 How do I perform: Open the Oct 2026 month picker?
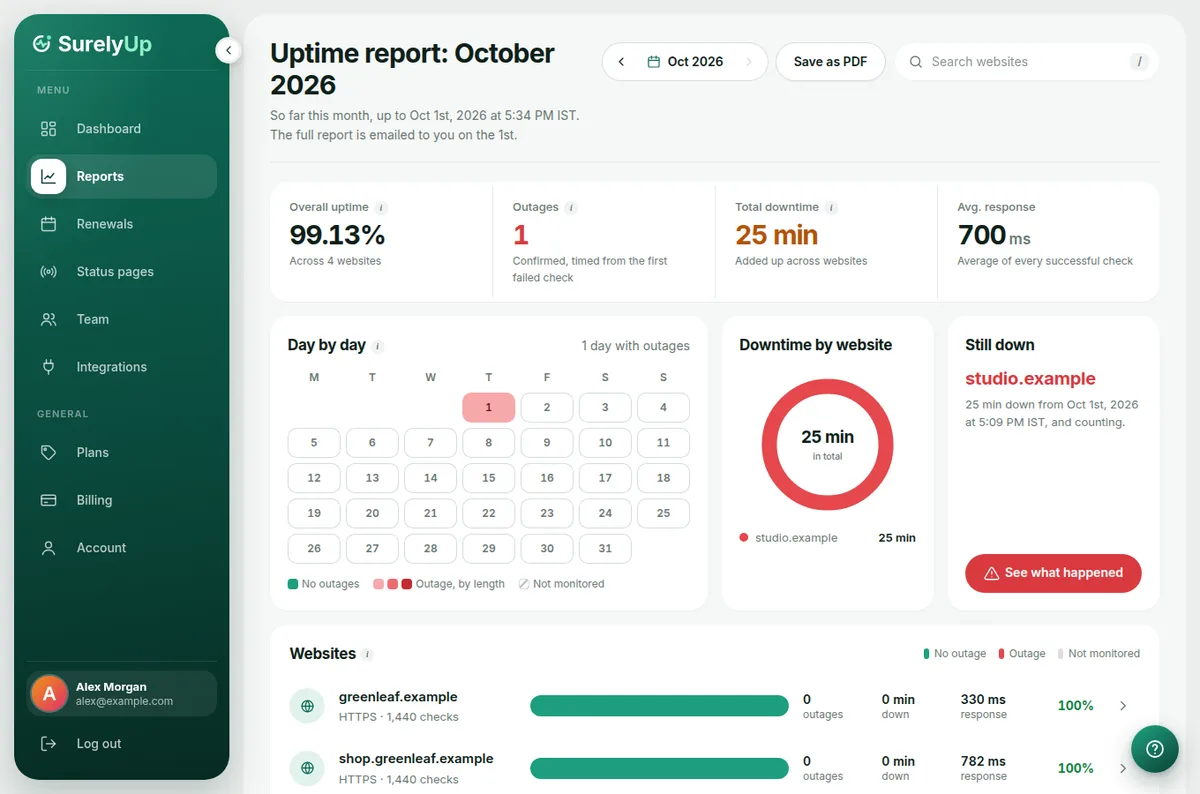click(685, 62)
